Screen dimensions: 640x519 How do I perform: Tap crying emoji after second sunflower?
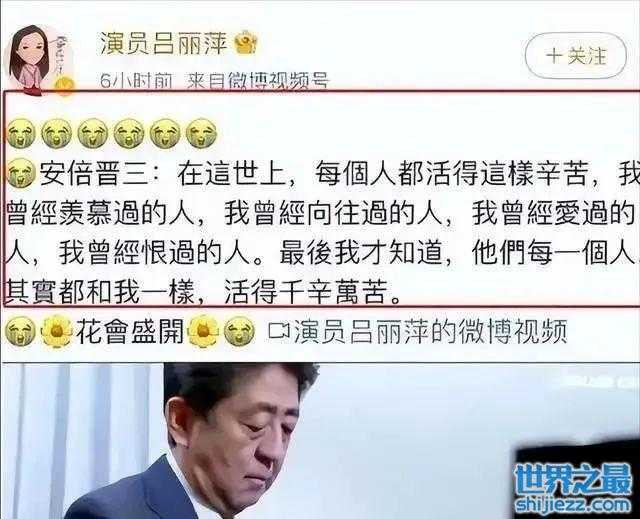[239, 331]
